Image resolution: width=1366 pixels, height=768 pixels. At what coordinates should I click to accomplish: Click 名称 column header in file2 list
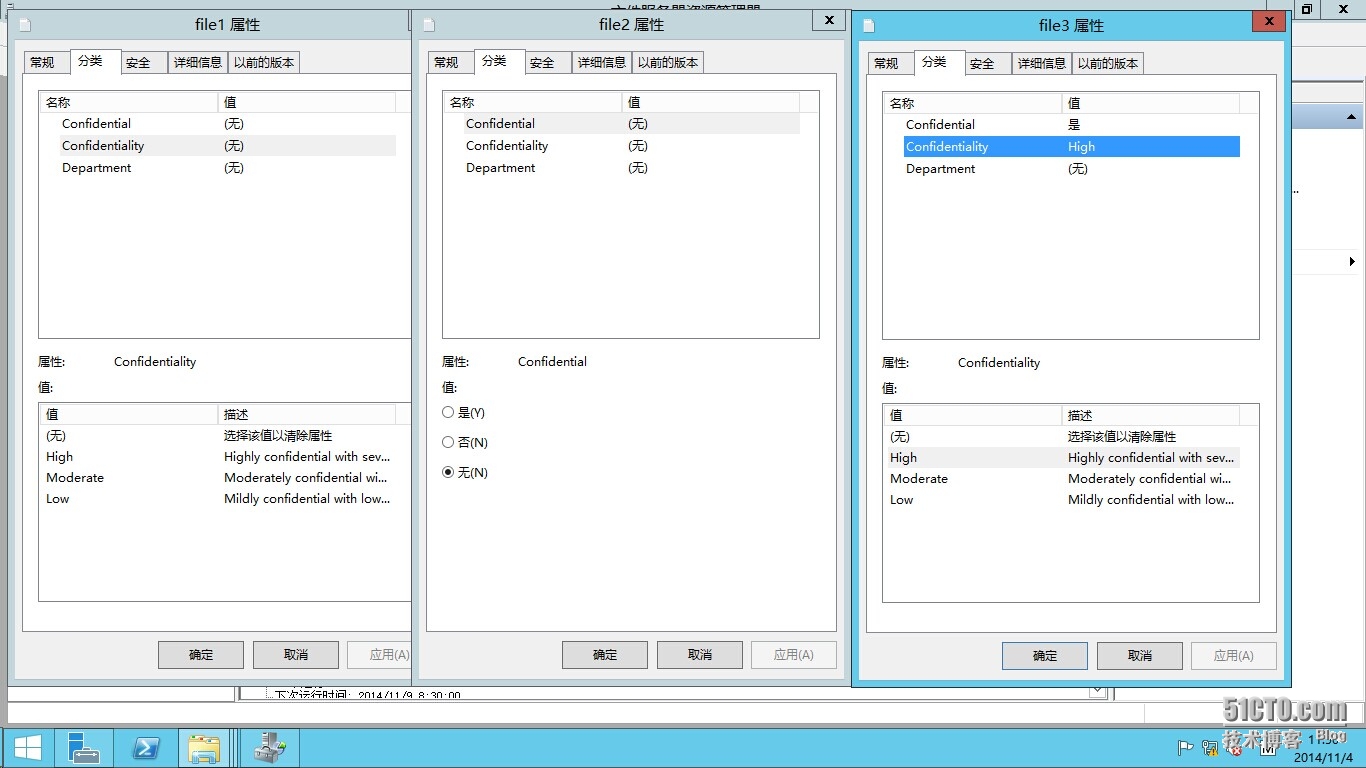(x=532, y=102)
